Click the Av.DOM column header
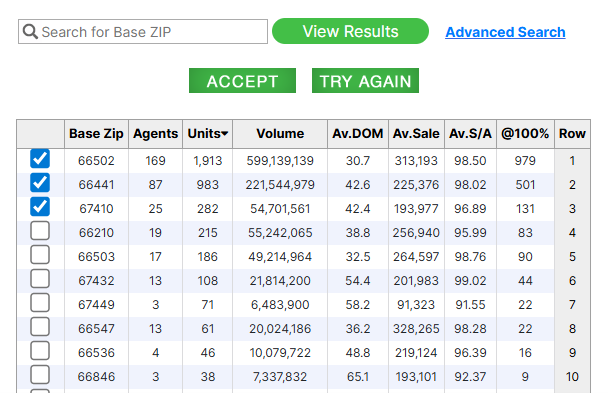This screenshot has width=608, height=393. pyautogui.click(x=358, y=134)
